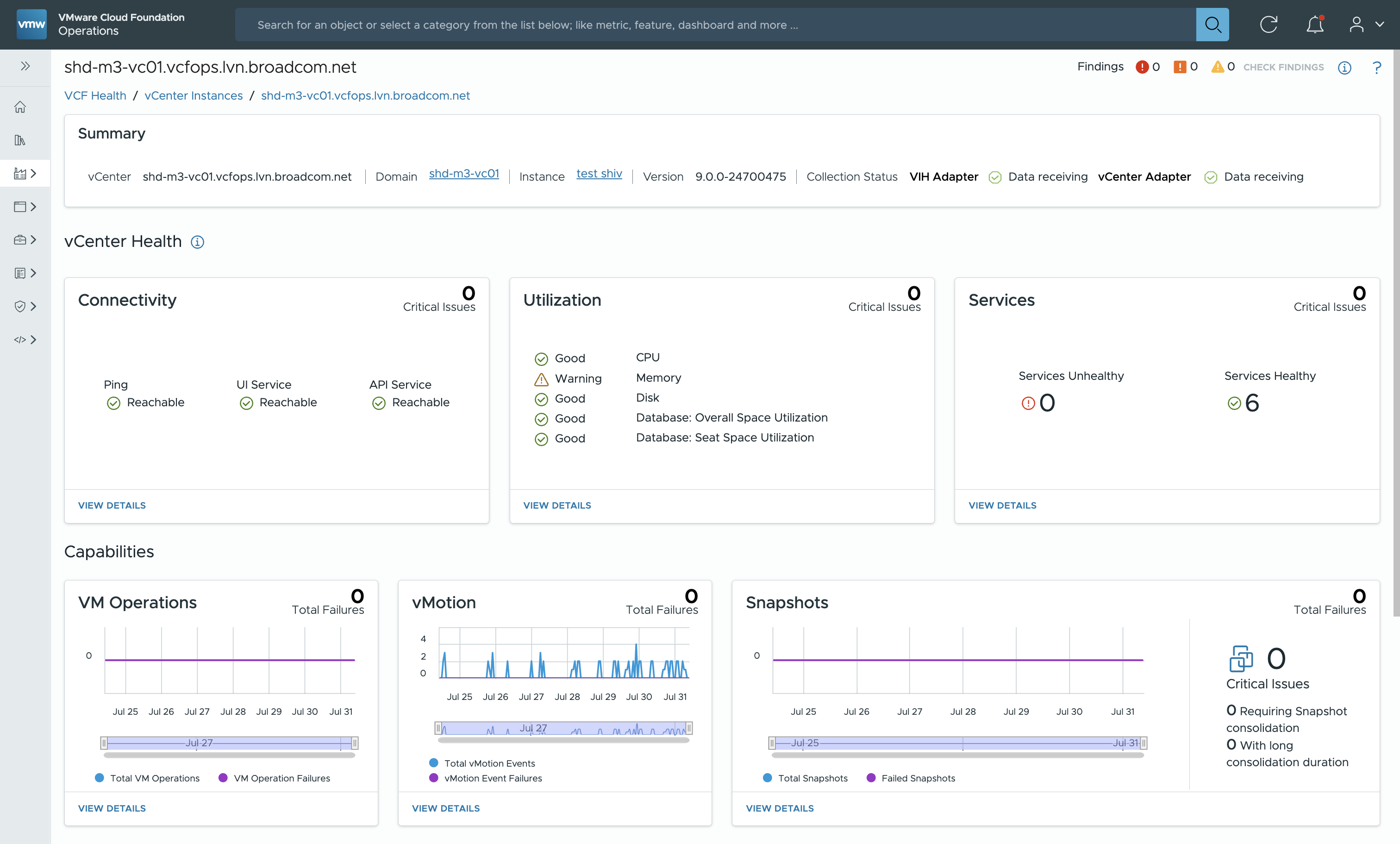Image resolution: width=1400 pixels, height=844 pixels.
Task: Open the shd-m3-vc01 domain link
Action: tap(463, 174)
